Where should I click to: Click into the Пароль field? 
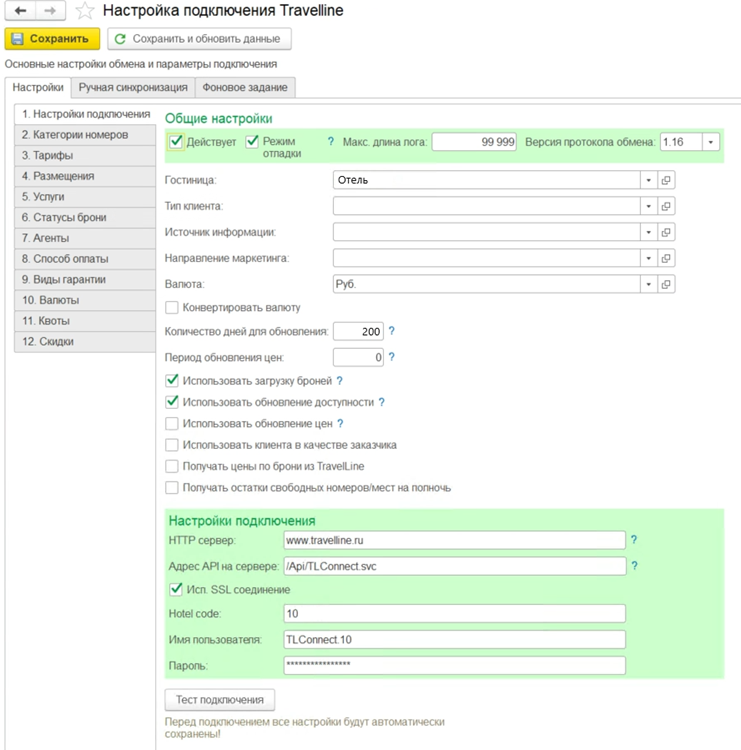[454, 665]
